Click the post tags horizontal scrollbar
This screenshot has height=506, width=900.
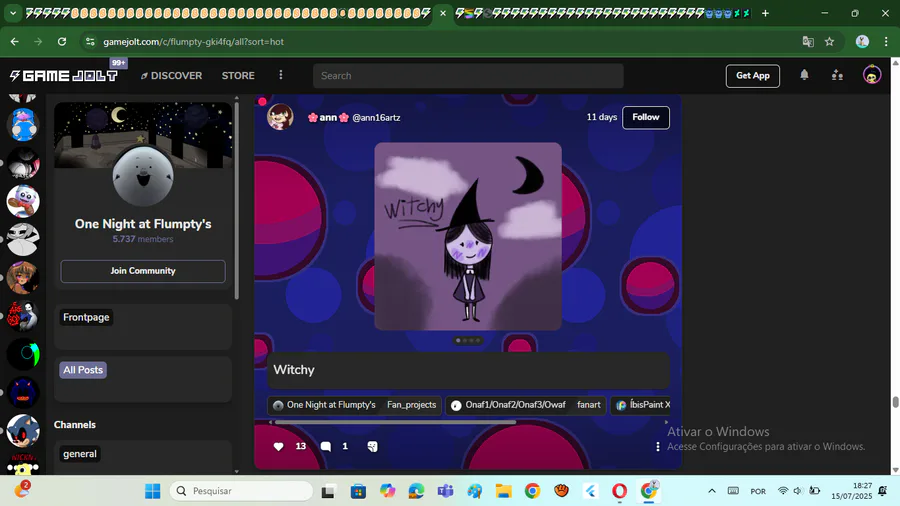[395, 422]
